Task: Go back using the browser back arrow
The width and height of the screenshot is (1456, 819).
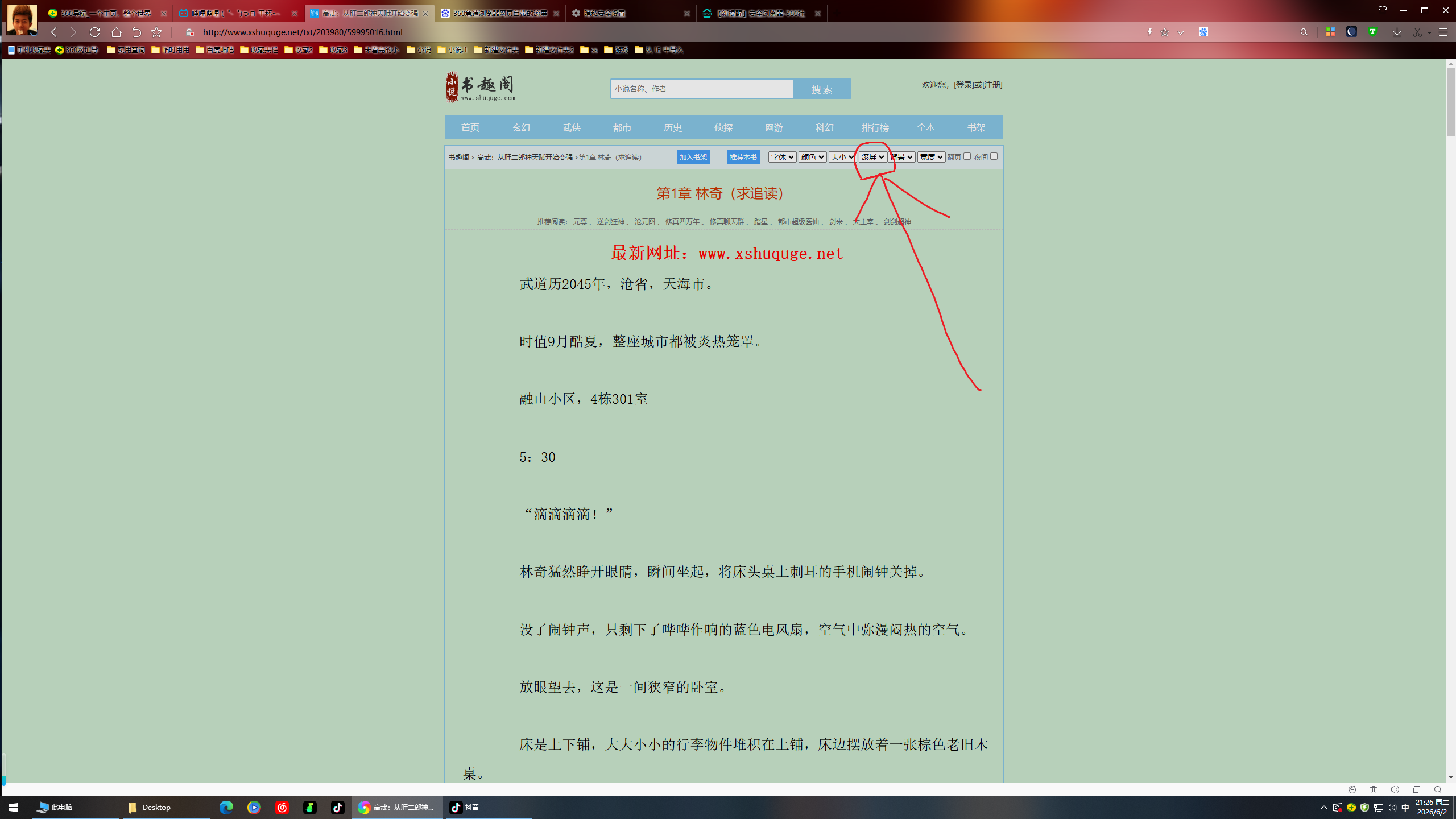Action: point(54,32)
